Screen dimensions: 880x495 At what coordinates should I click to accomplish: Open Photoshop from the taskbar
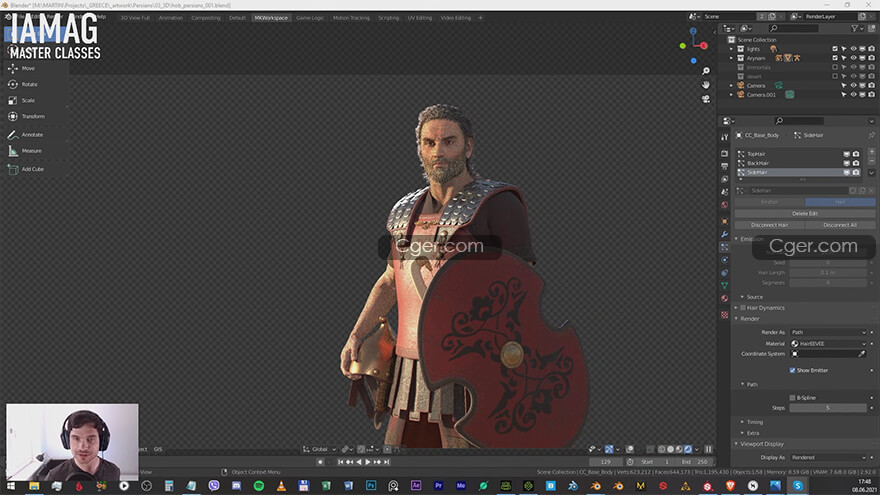tap(371, 485)
